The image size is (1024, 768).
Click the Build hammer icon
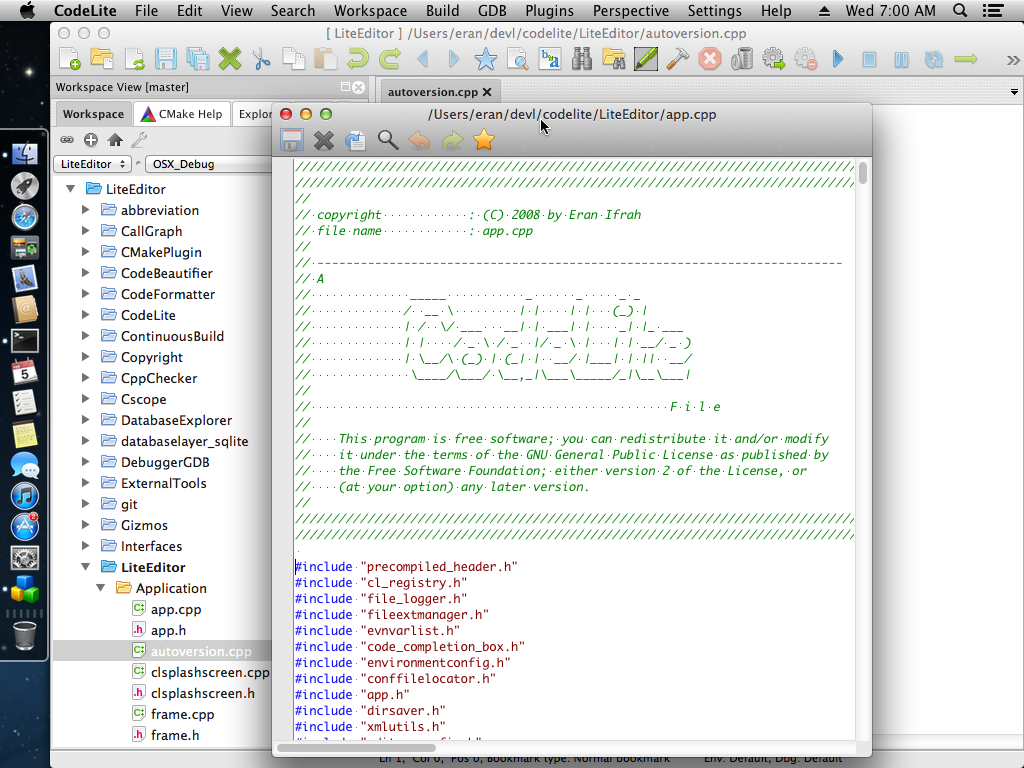[678, 59]
